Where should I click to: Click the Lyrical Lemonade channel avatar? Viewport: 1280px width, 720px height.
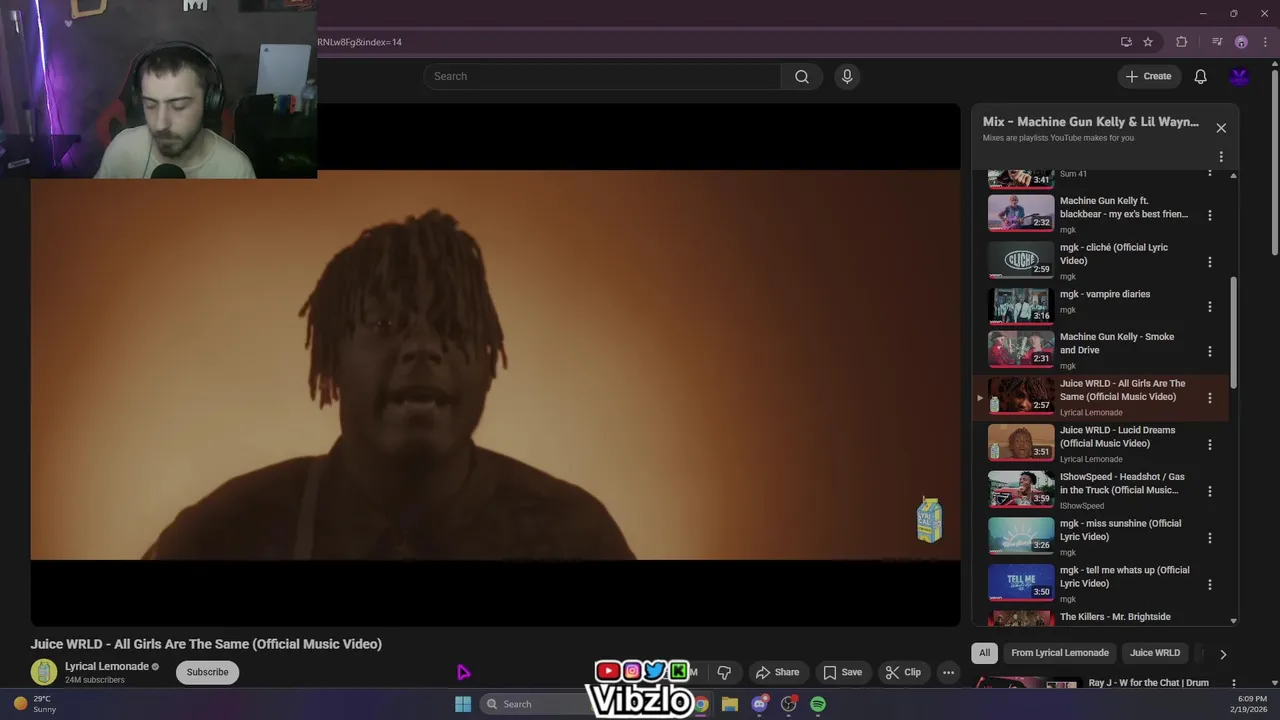[x=43, y=672]
